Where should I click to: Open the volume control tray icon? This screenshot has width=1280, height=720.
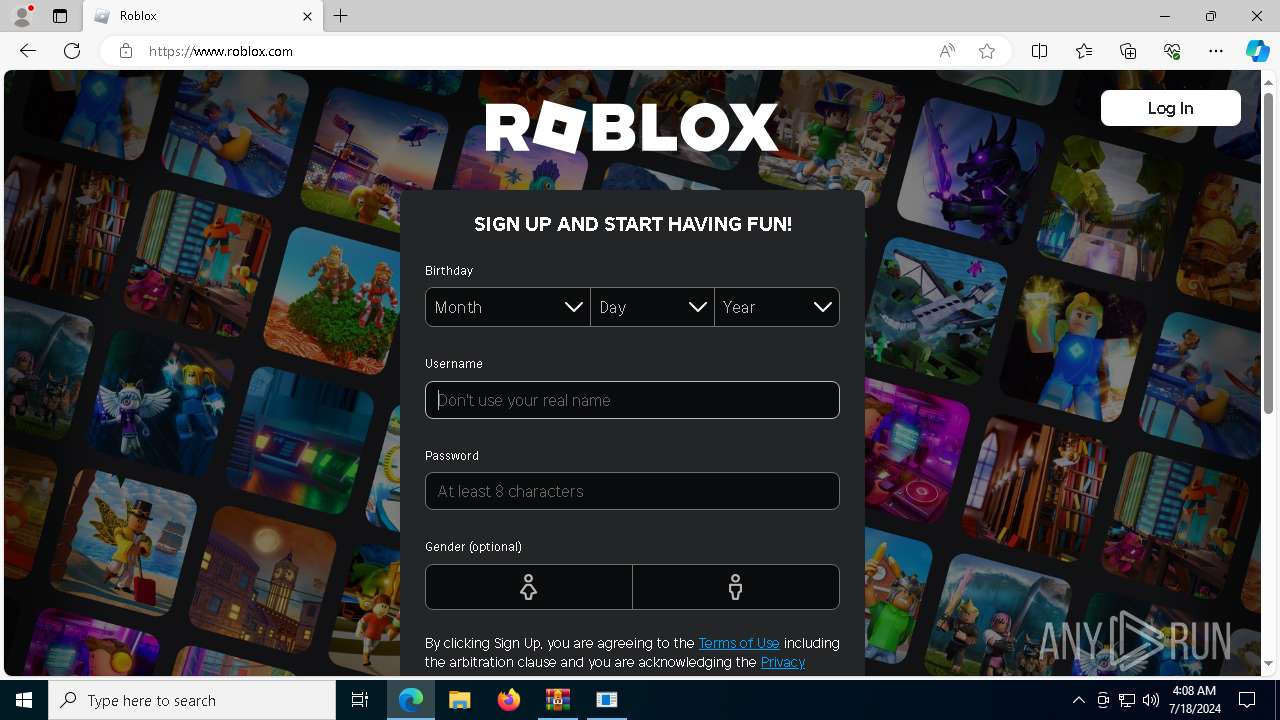pyautogui.click(x=1151, y=700)
